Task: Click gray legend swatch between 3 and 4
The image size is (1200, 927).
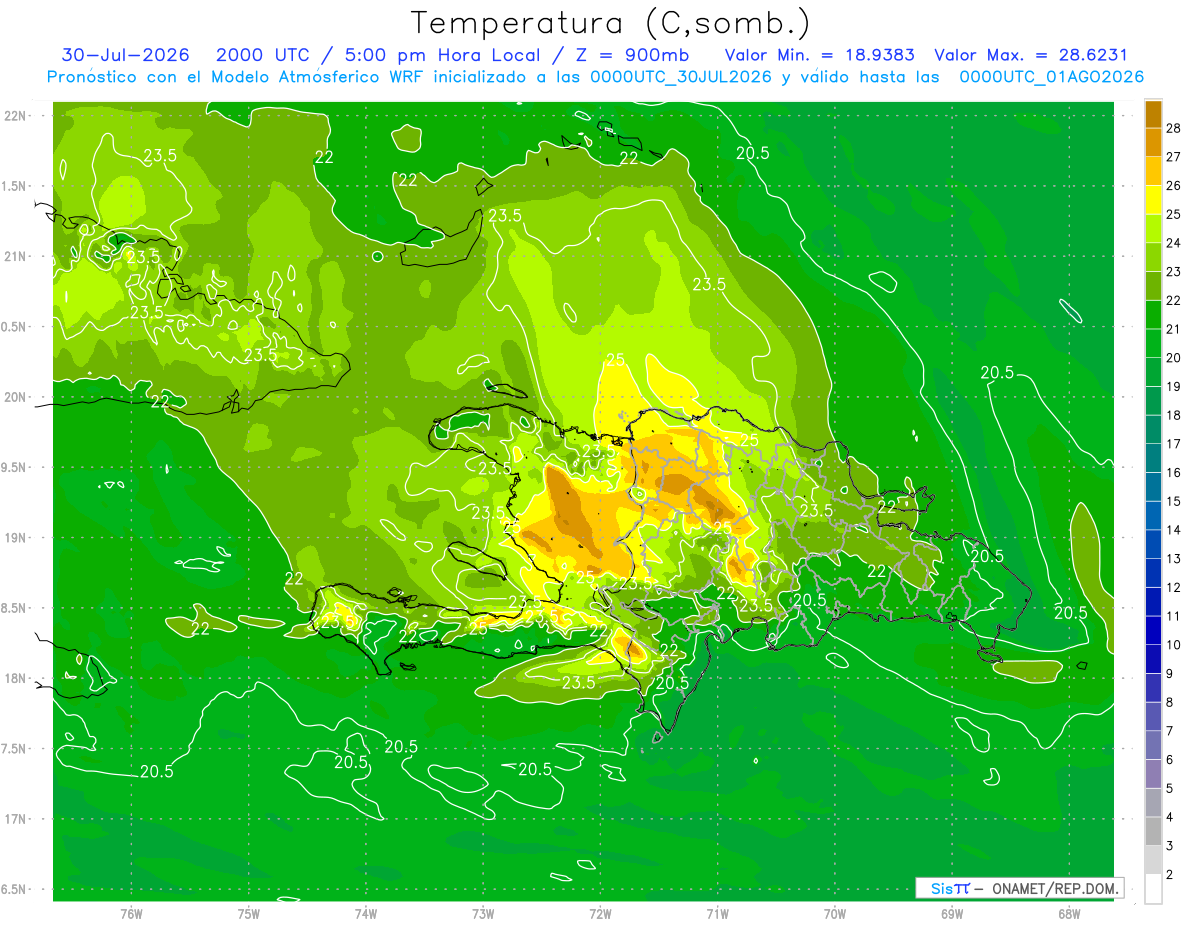Action: tap(1153, 831)
